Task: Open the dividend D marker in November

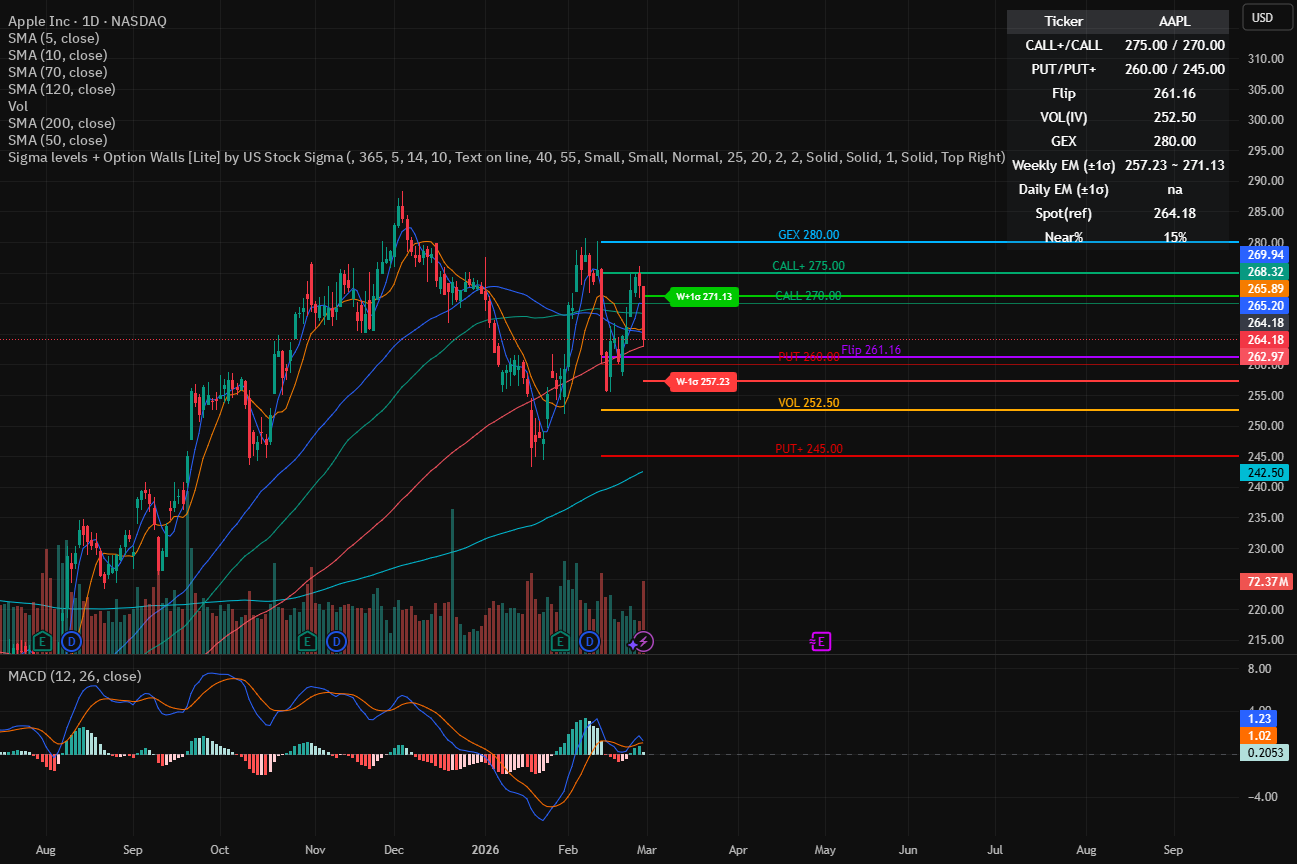Action: [x=337, y=640]
